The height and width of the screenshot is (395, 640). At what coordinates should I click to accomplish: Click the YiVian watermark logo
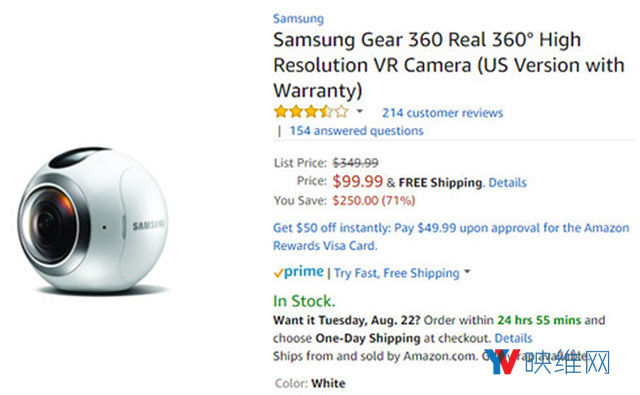tap(547, 362)
